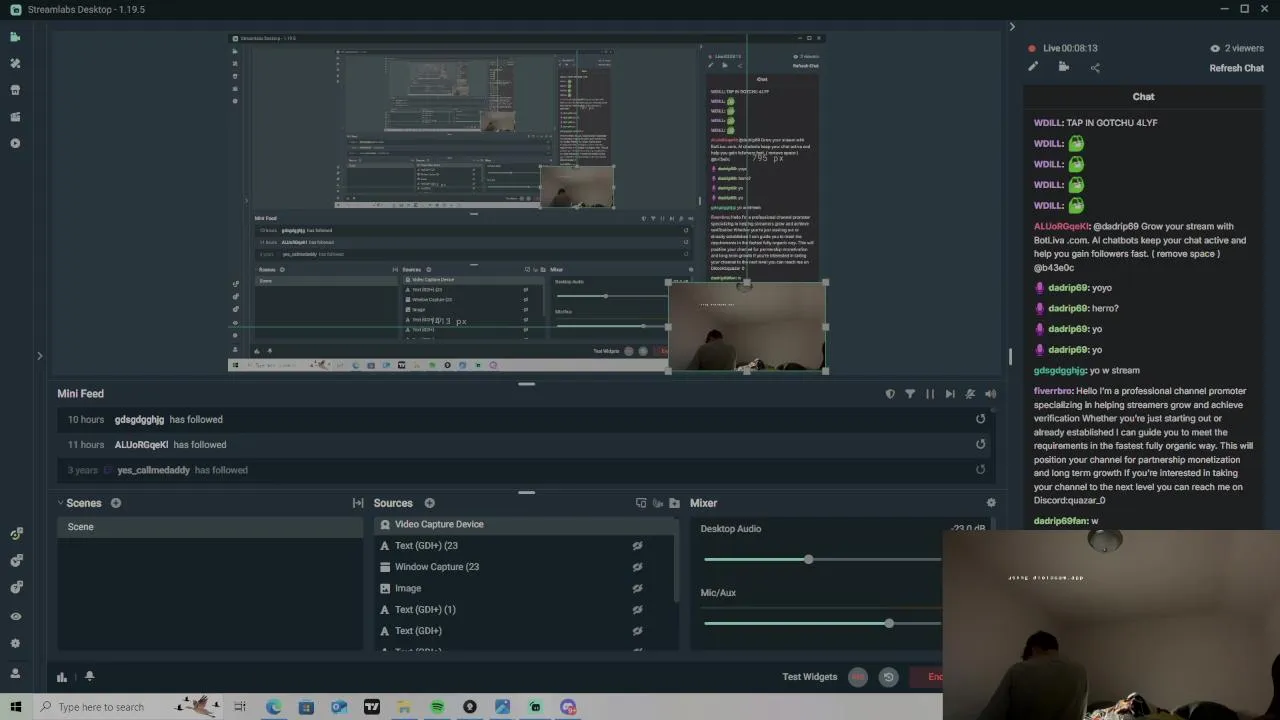Open performance stats bar chart icon
Image resolution: width=1280 pixels, height=720 pixels.
coord(62,677)
